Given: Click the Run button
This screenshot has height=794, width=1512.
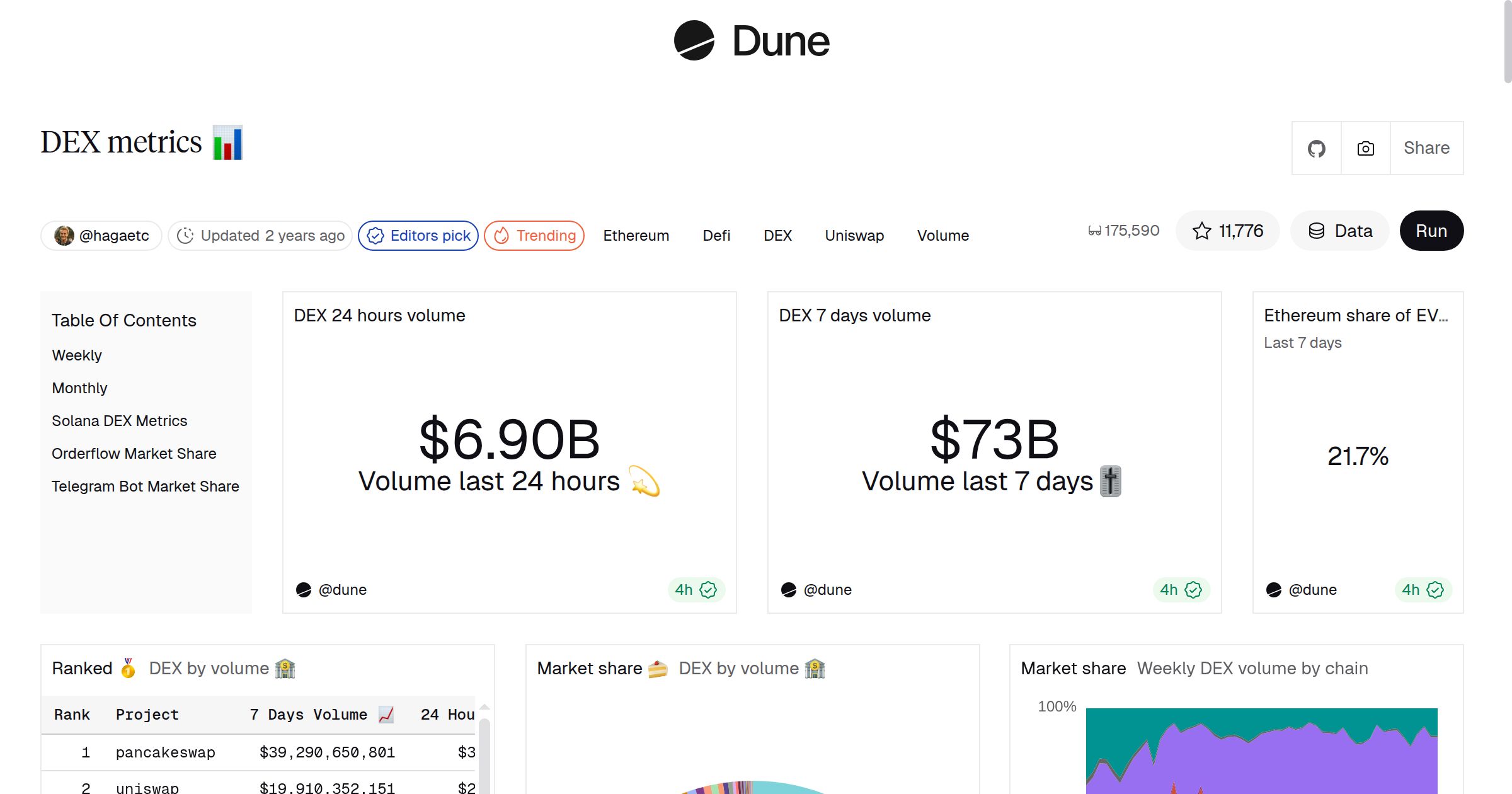Looking at the screenshot, I should 1431,231.
